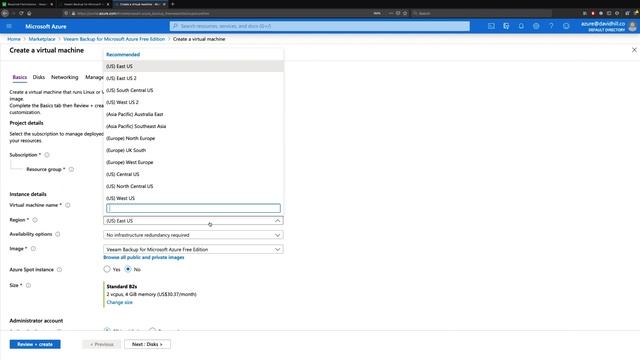This screenshot has width=640, height=360.
Task: Select No for Azure Spot instance
Action: pos(128,269)
